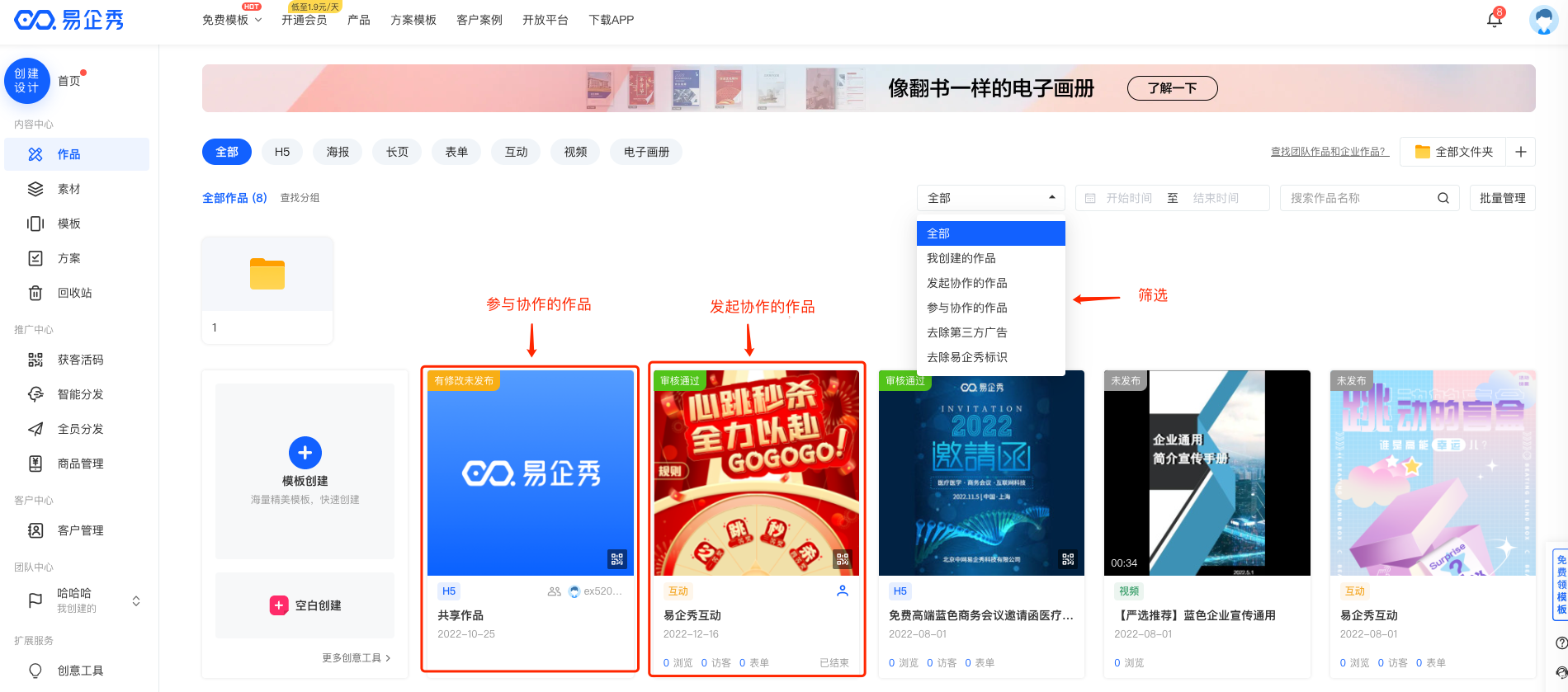This screenshot has height=692, width=1568.
Task: Click the 查找团队作品和企业作品 link
Action: pyautogui.click(x=1330, y=152)
